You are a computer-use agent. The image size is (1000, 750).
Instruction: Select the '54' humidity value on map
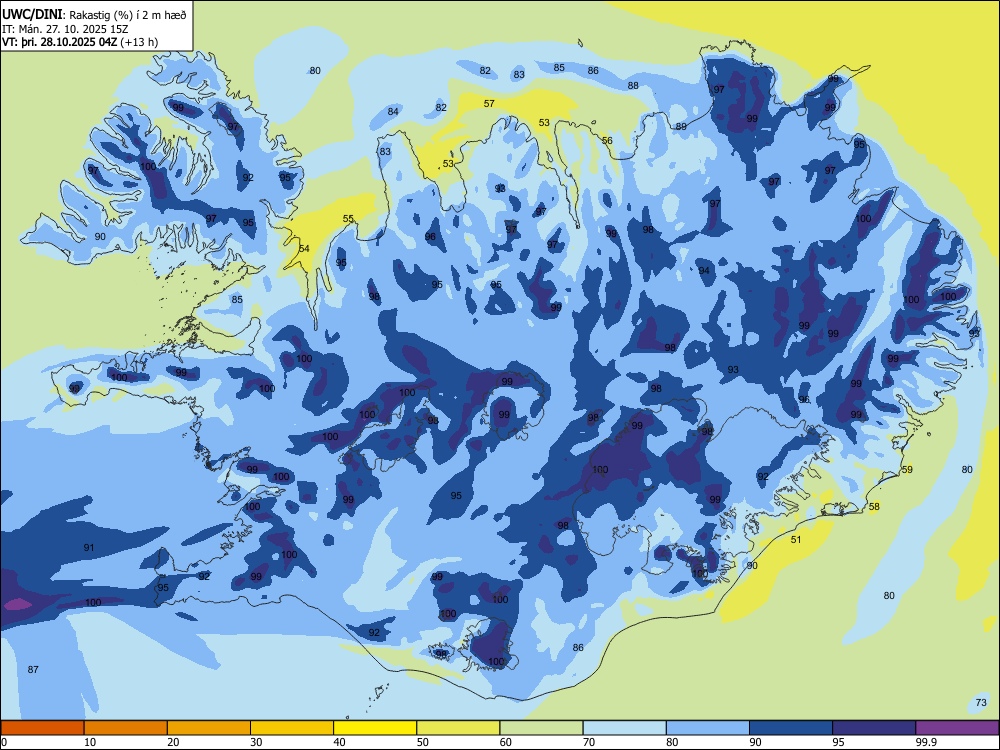point(304,248)
